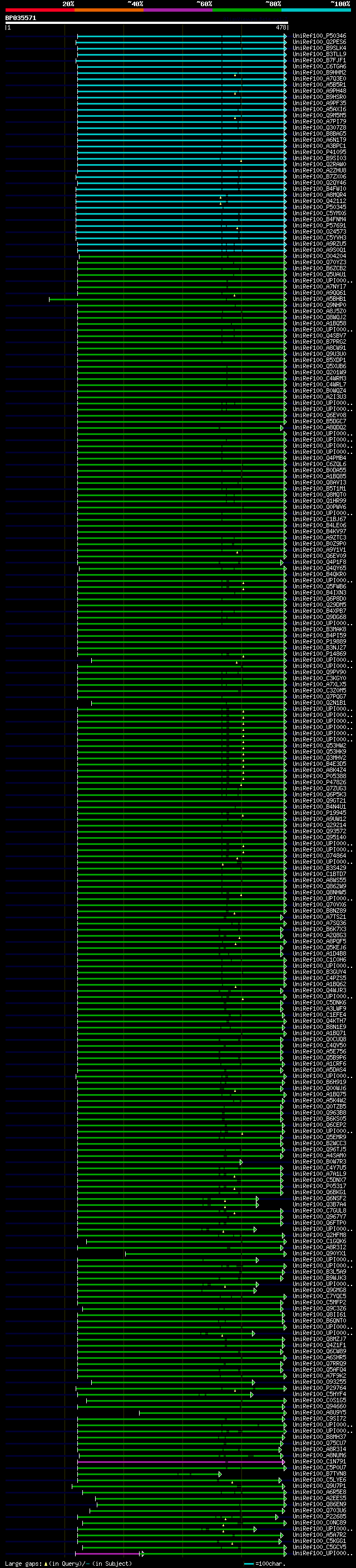Select the UniRef100_A9PF35 label
Viewport: 356px width, 1568px height.
(319, 103)
